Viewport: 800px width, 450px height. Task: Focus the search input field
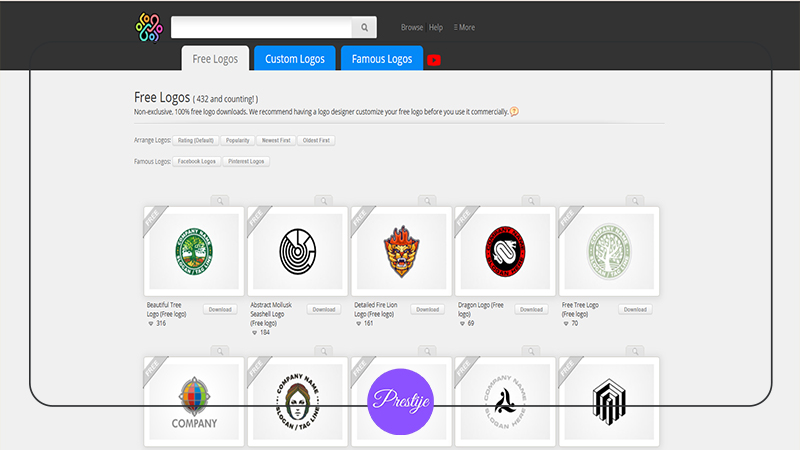[x=261, y=28]
